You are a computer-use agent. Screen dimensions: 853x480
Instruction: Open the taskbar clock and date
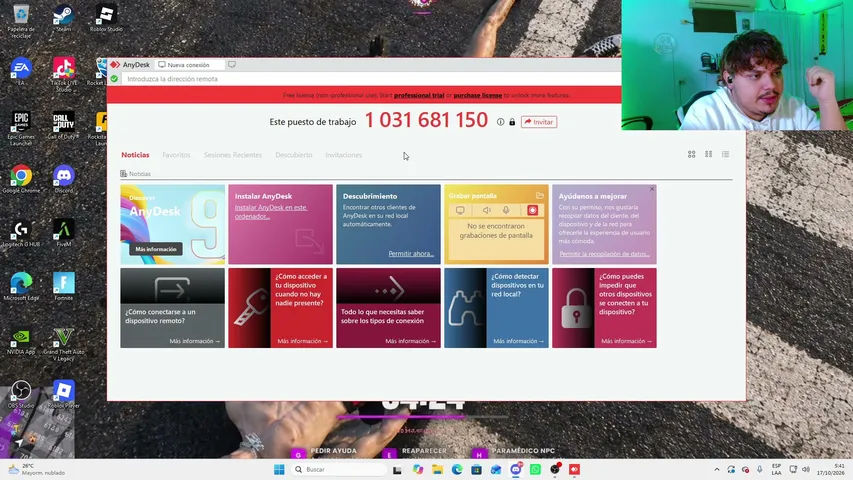pyautogui.click(x=832, y=470)
